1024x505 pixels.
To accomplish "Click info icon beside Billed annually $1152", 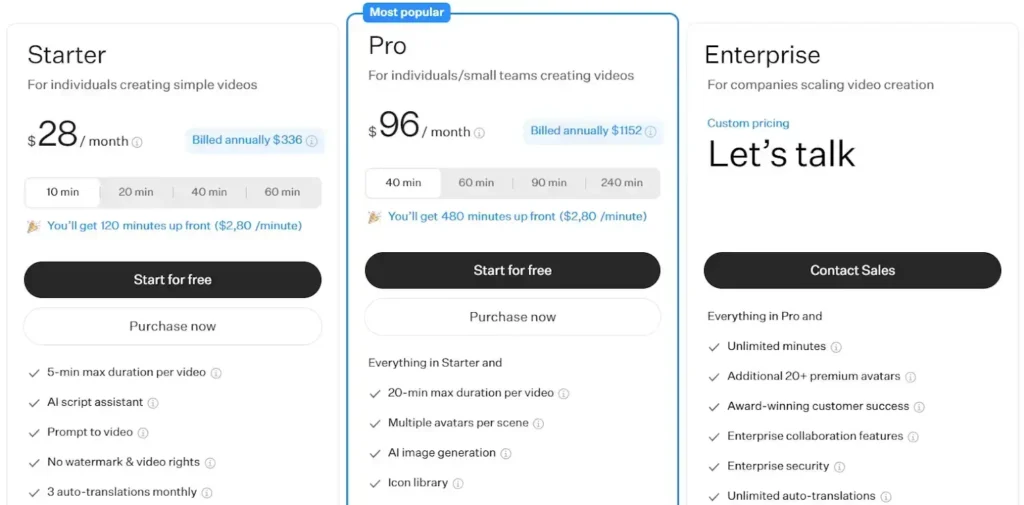I will tap(651, 131).
